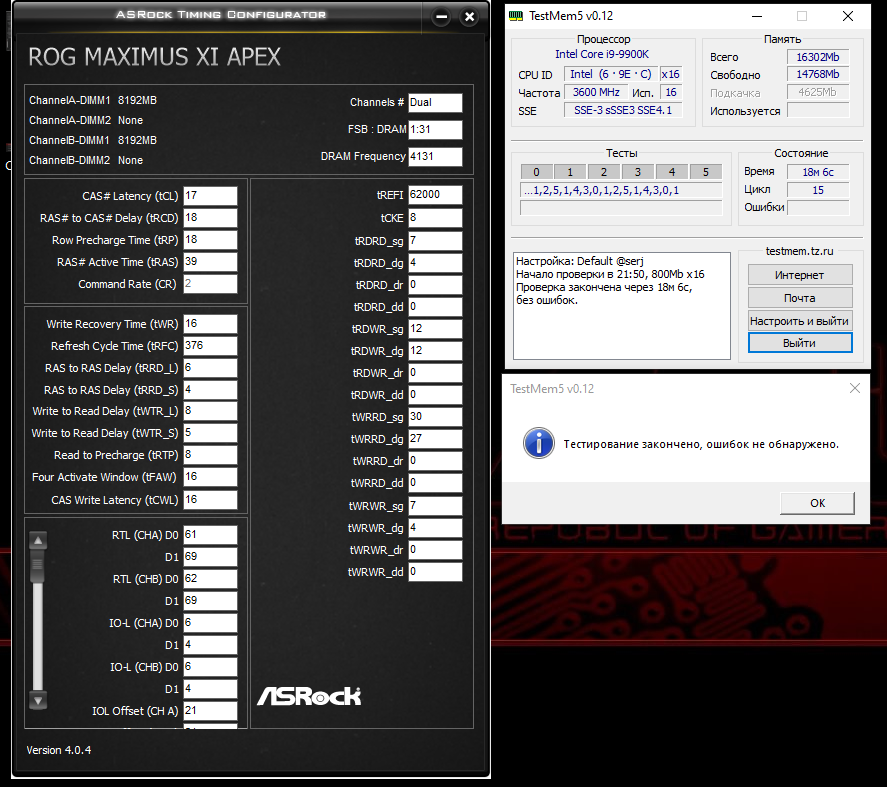Click OK in the testing finished dialog
The image size is (887, 787).
click(x=817, y=503)
